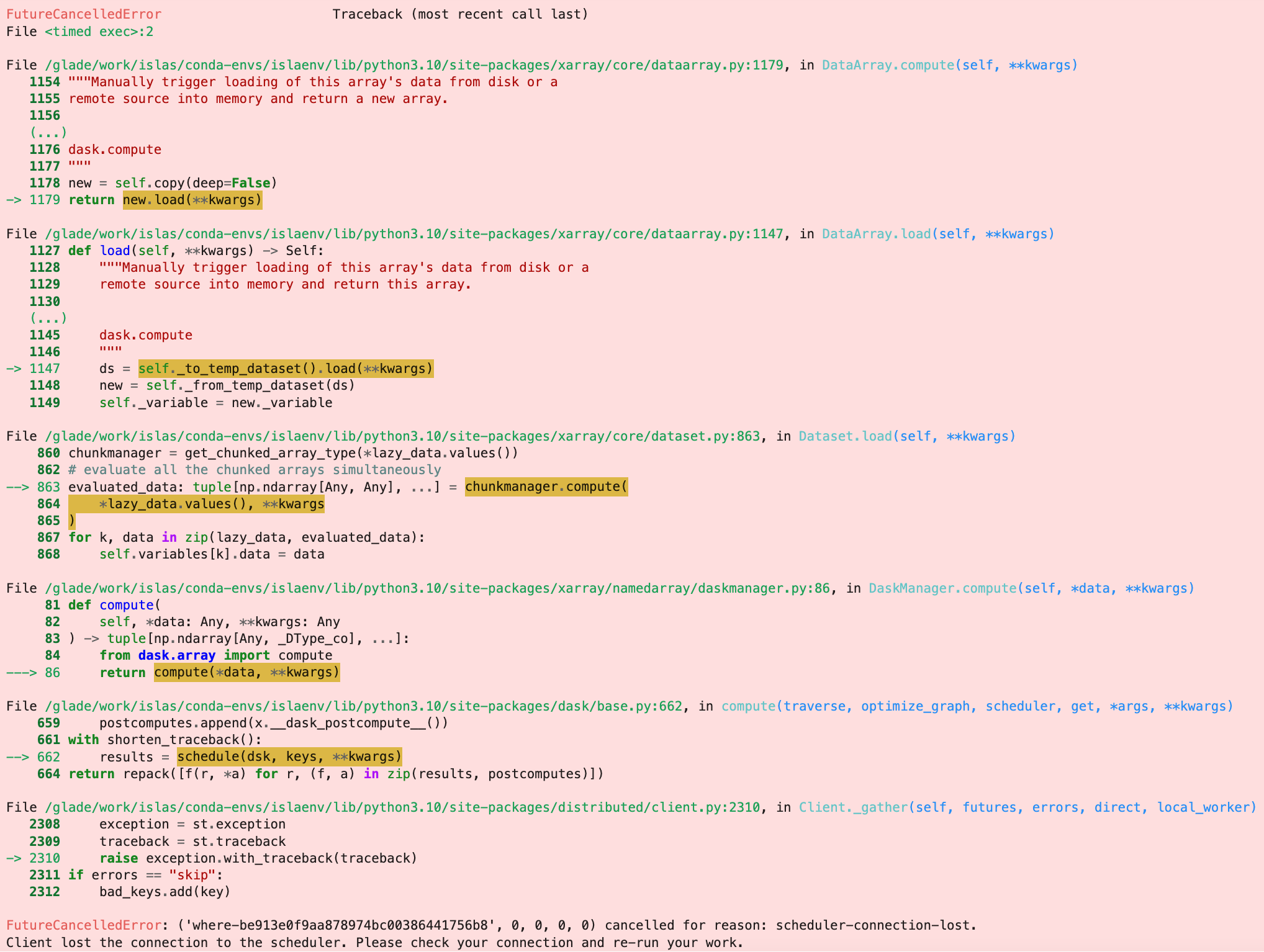The image size is (1264, 952).
Task: Click 'DaskManager.compute(self, *data, **kwargs)' signature
Action: pyautogui.click(x=1031, y=588)
